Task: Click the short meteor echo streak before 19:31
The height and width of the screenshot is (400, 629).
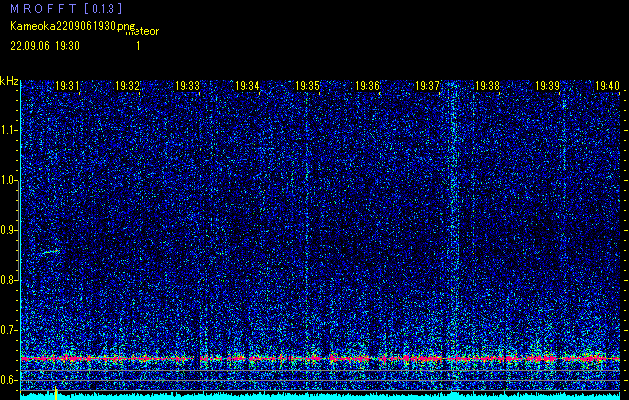Action: tap(51, 252)
